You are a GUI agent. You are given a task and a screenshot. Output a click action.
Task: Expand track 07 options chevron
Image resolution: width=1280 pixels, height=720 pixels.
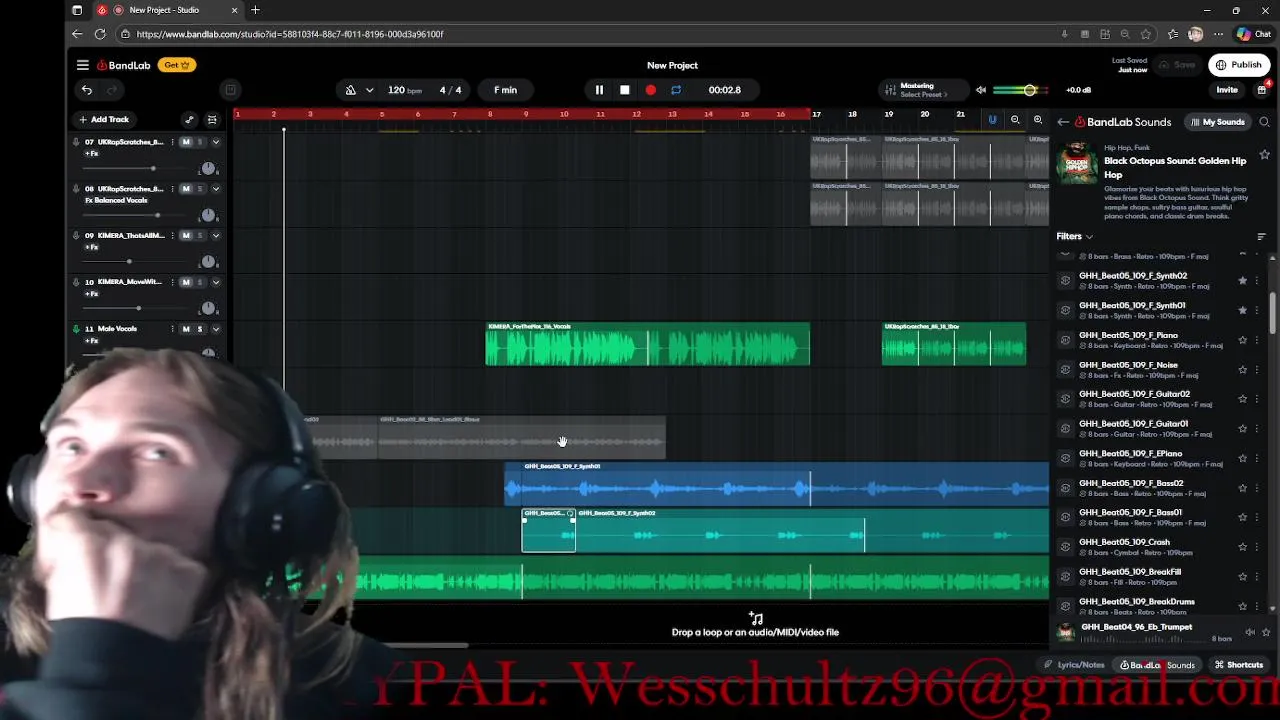click(x=215, y=142)
